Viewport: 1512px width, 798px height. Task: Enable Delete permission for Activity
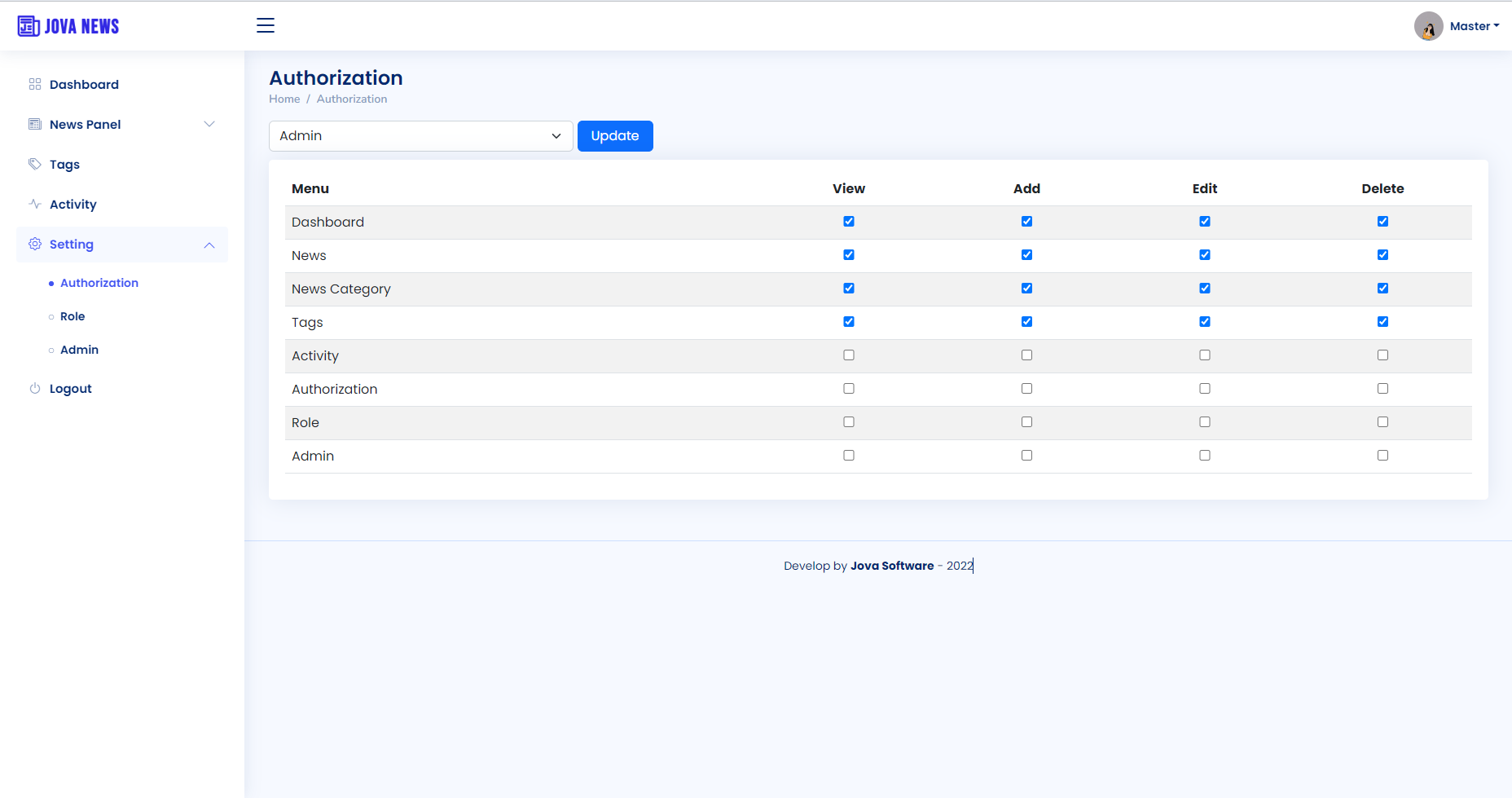pyautogui.click(x=1382, y=355)
